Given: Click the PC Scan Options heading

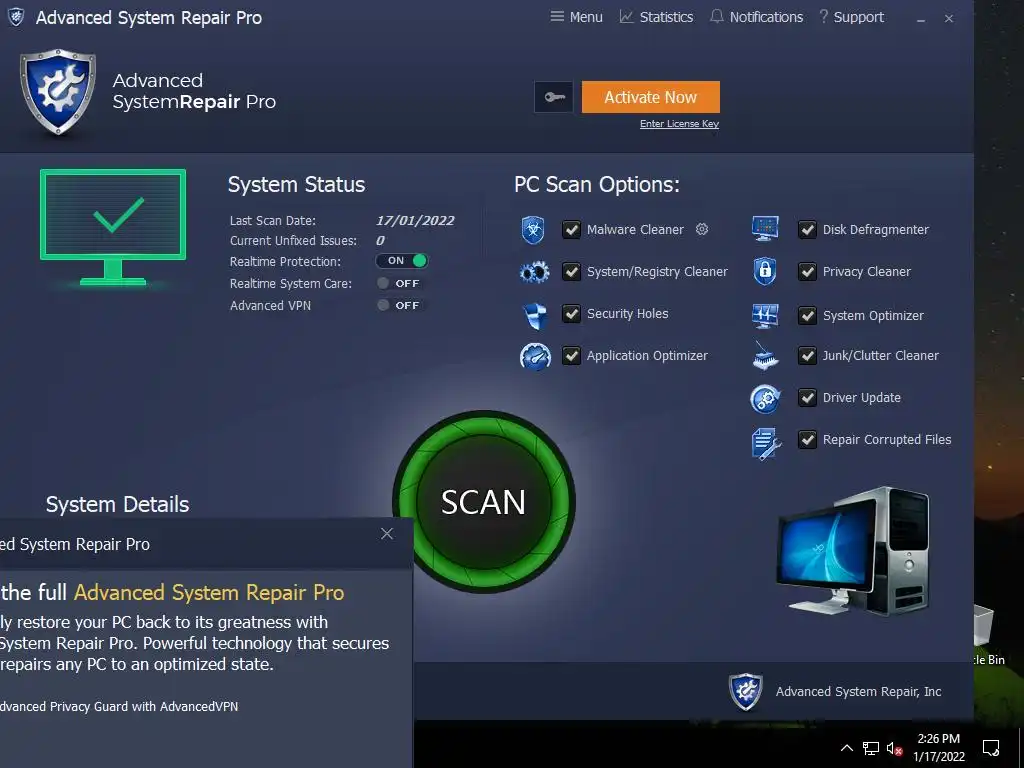Looking at the screenshot, I should [597, 185].
